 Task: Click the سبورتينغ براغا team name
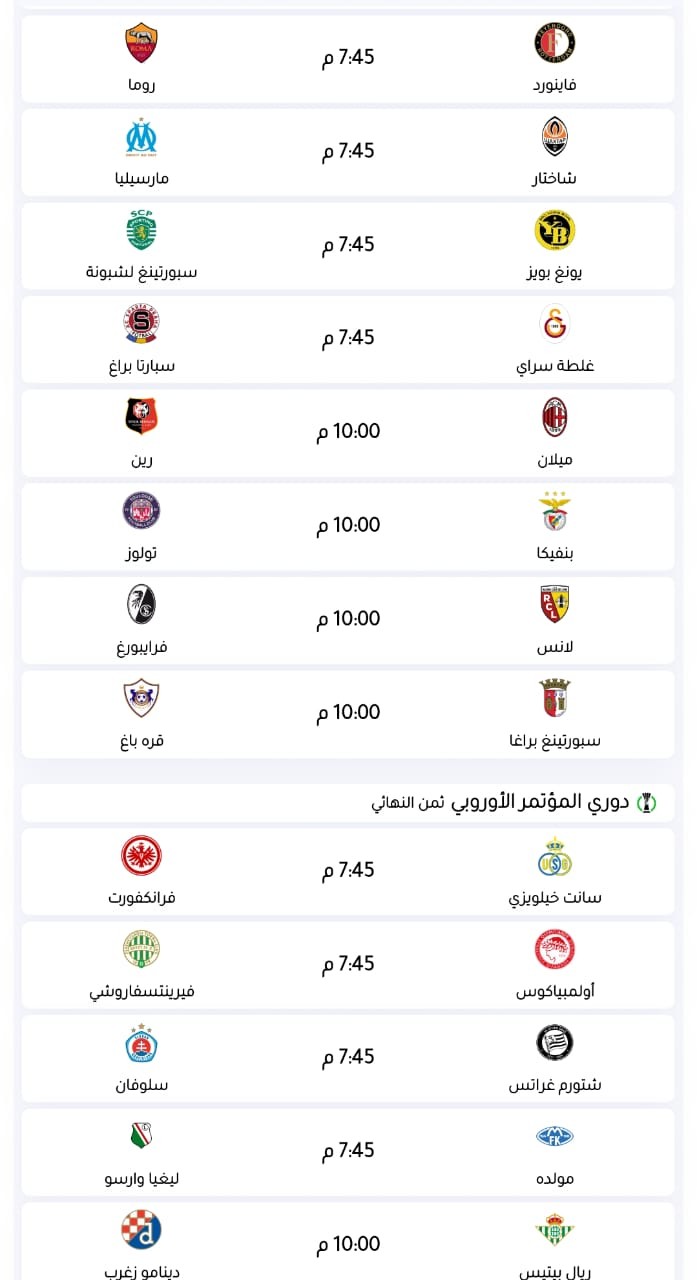[x=555, y=741]
